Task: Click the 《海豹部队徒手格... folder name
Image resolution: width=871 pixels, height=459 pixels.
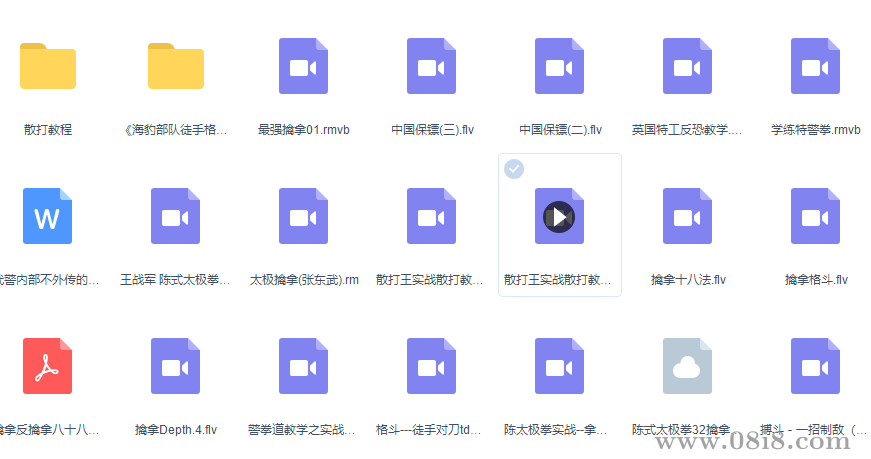Action: (x=176, y=130)
